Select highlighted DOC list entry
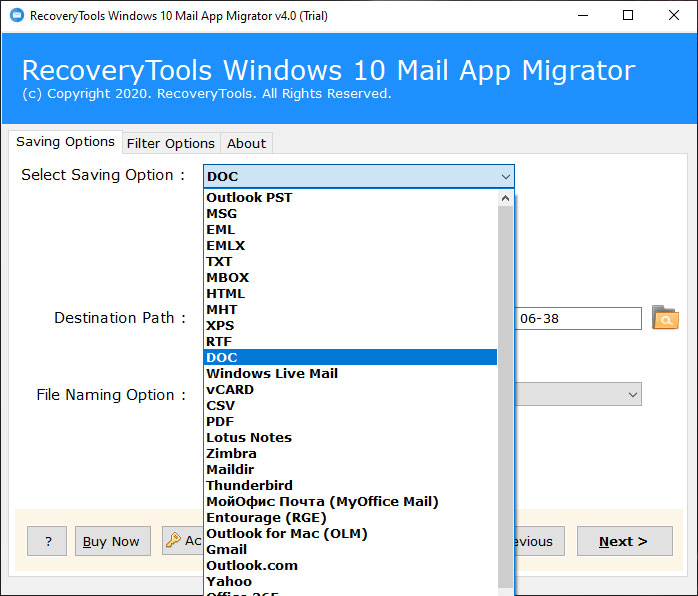Image resolution: width=698 pixels, height=596 pixels. pos(350,357)
